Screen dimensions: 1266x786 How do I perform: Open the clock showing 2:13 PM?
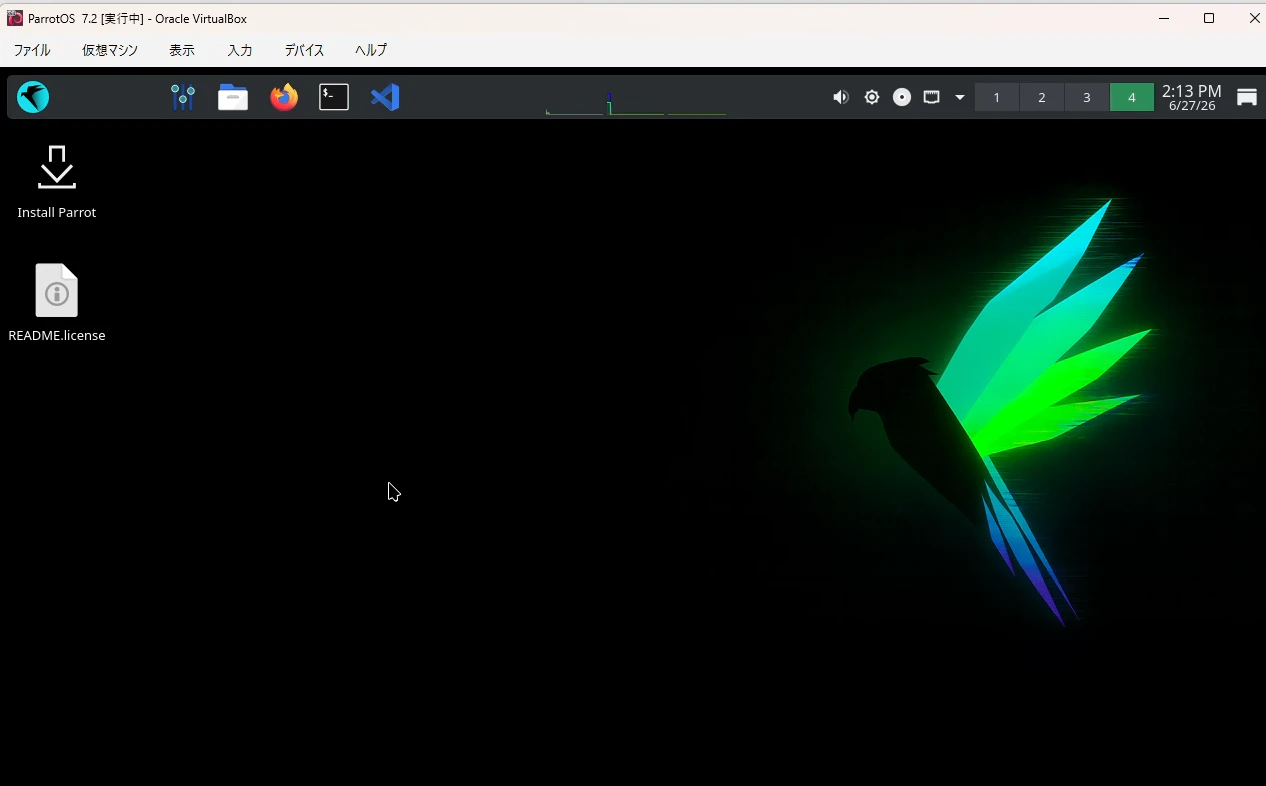click(x=1192, y=97)
